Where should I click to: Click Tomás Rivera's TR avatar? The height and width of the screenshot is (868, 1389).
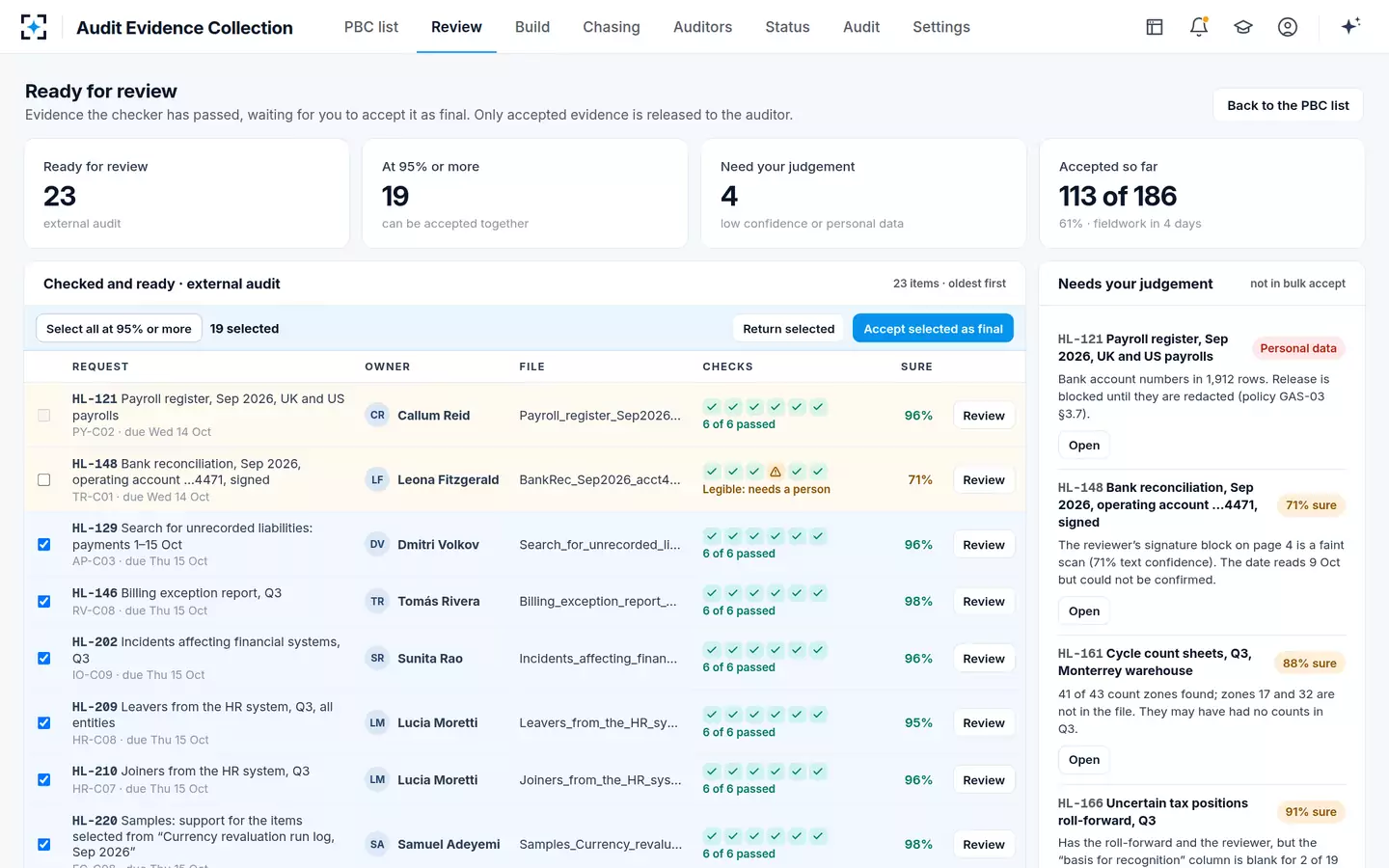pyautogui.click(x=377, y=602)
